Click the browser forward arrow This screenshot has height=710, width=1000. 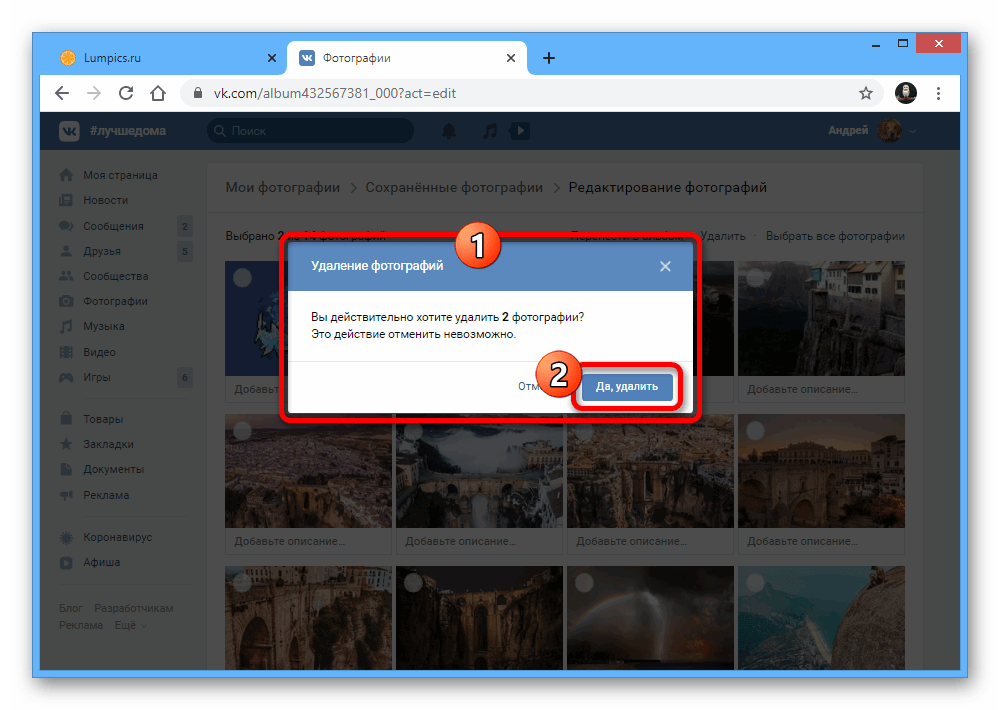tap(94, 93)
